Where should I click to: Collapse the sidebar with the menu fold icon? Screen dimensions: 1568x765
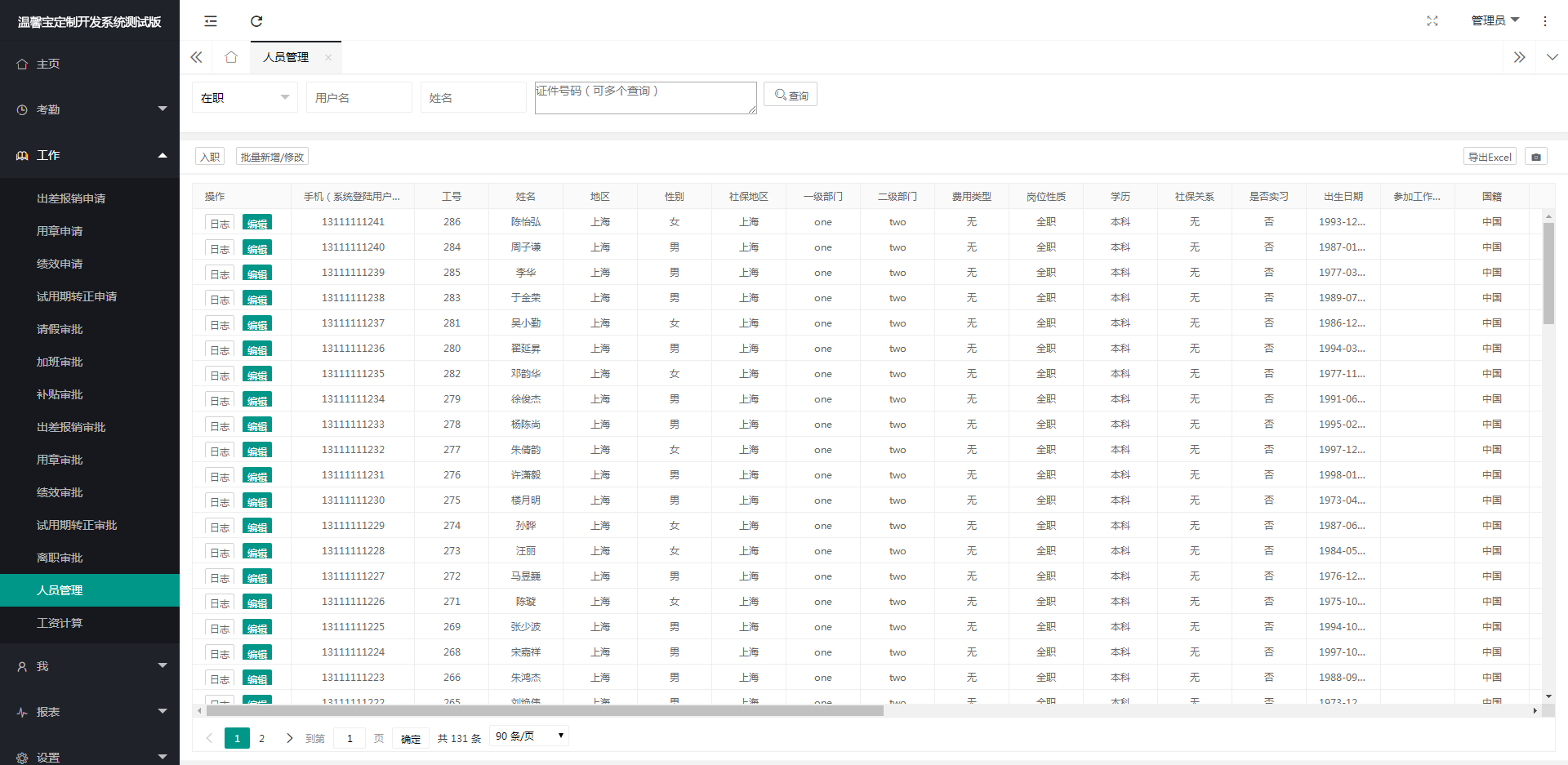point(211,21)
